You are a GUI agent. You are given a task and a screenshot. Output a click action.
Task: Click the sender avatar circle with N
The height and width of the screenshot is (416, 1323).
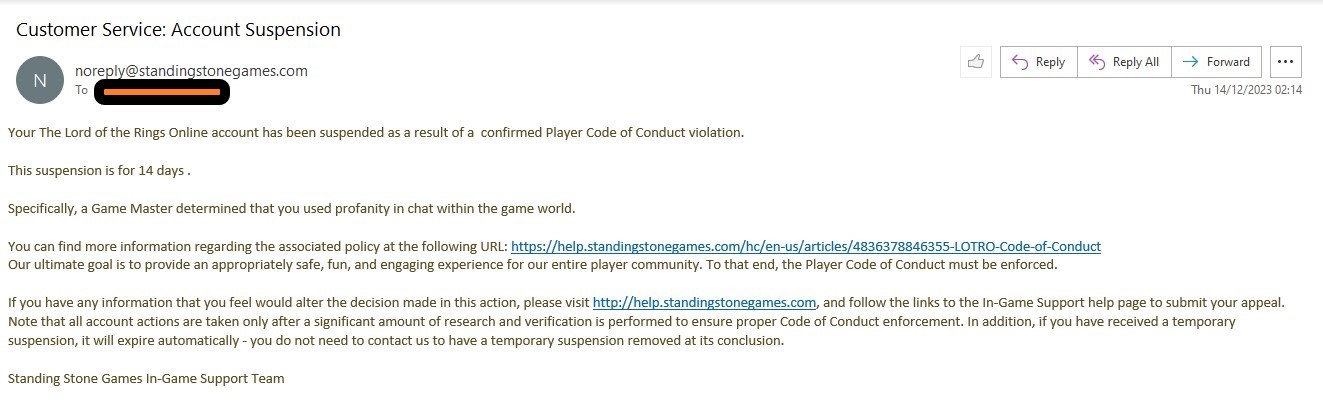[40, 80]
